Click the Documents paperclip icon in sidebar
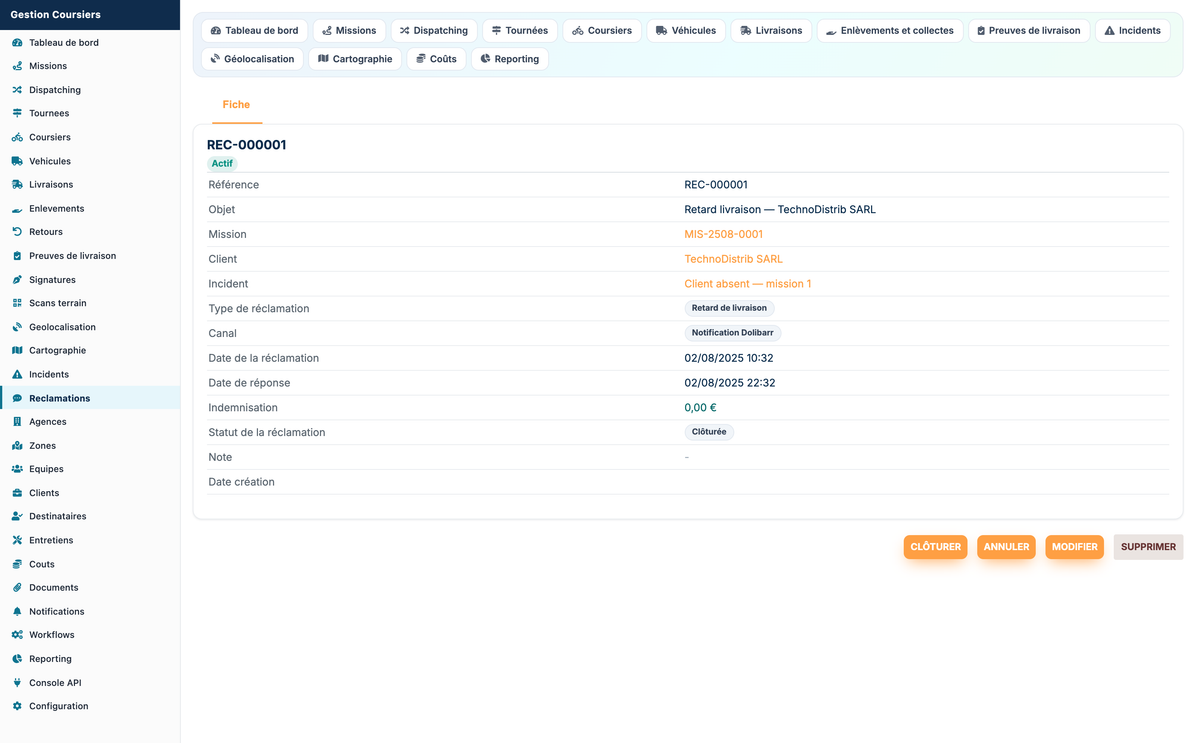 tap(17, 588)
